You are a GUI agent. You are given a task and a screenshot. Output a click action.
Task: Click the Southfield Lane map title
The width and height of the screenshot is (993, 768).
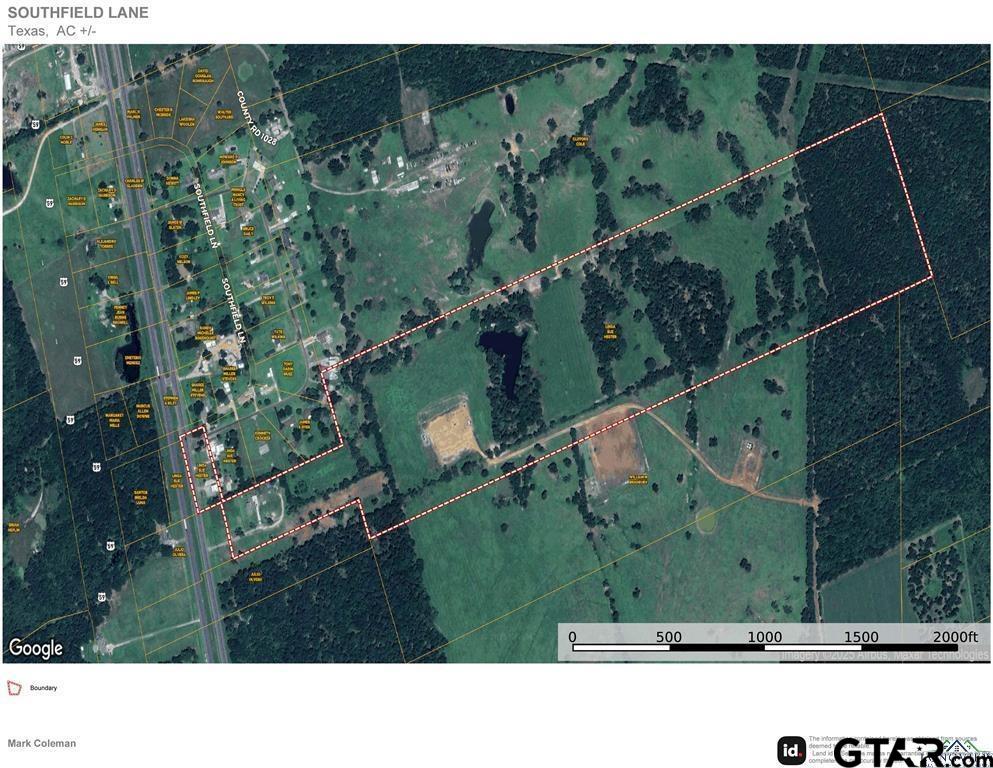[78, 12]
